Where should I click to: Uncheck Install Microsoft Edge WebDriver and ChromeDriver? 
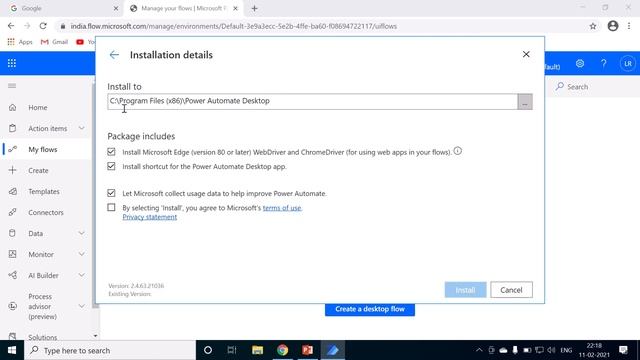pos(111,152)
